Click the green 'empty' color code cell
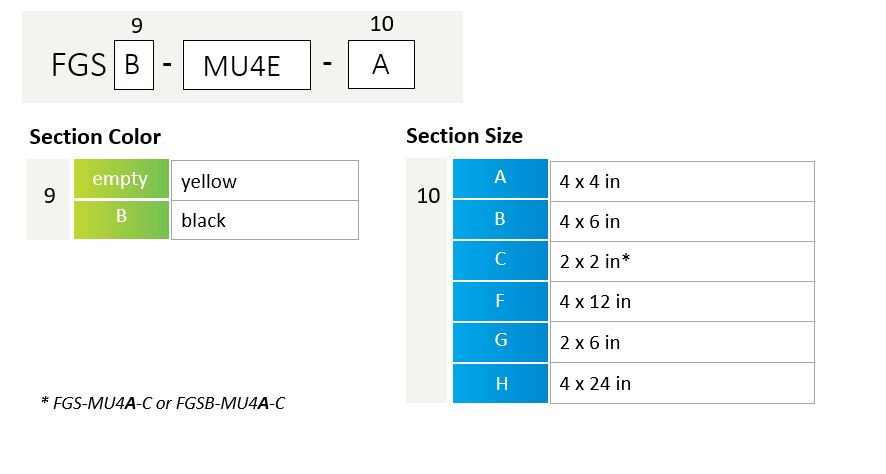Screen dimensions: 886x474 coord(121,179)
